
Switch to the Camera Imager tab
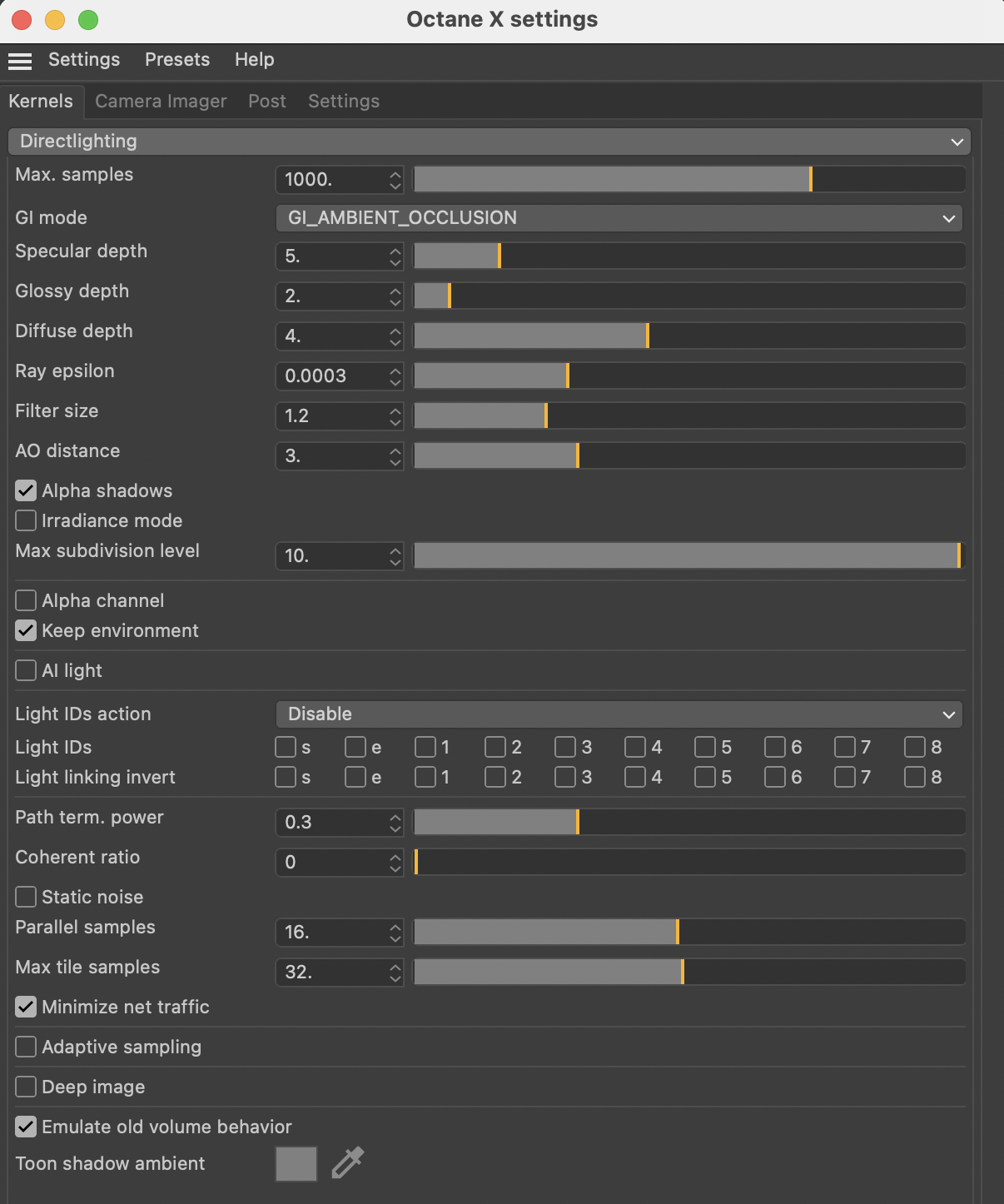click(161, 101)
